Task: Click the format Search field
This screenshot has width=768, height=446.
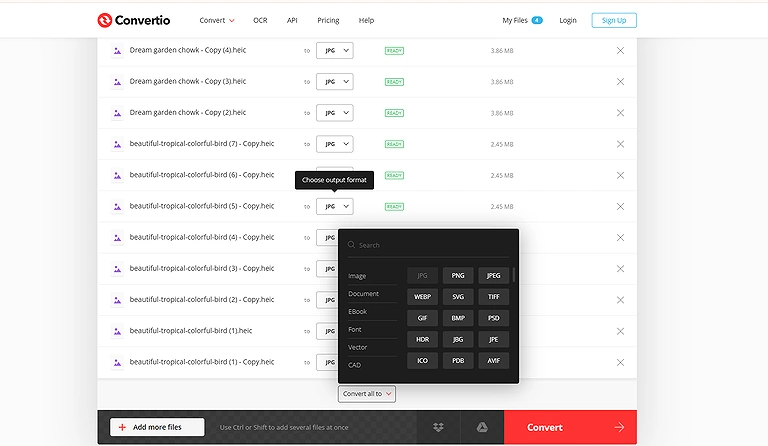Action: tap(429, 245)
